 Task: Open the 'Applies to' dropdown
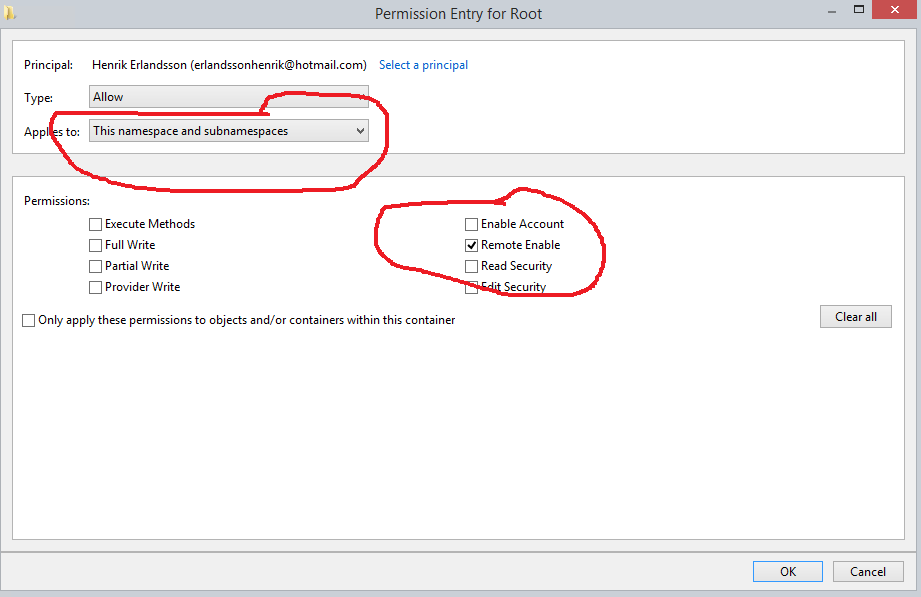[228, 130]
